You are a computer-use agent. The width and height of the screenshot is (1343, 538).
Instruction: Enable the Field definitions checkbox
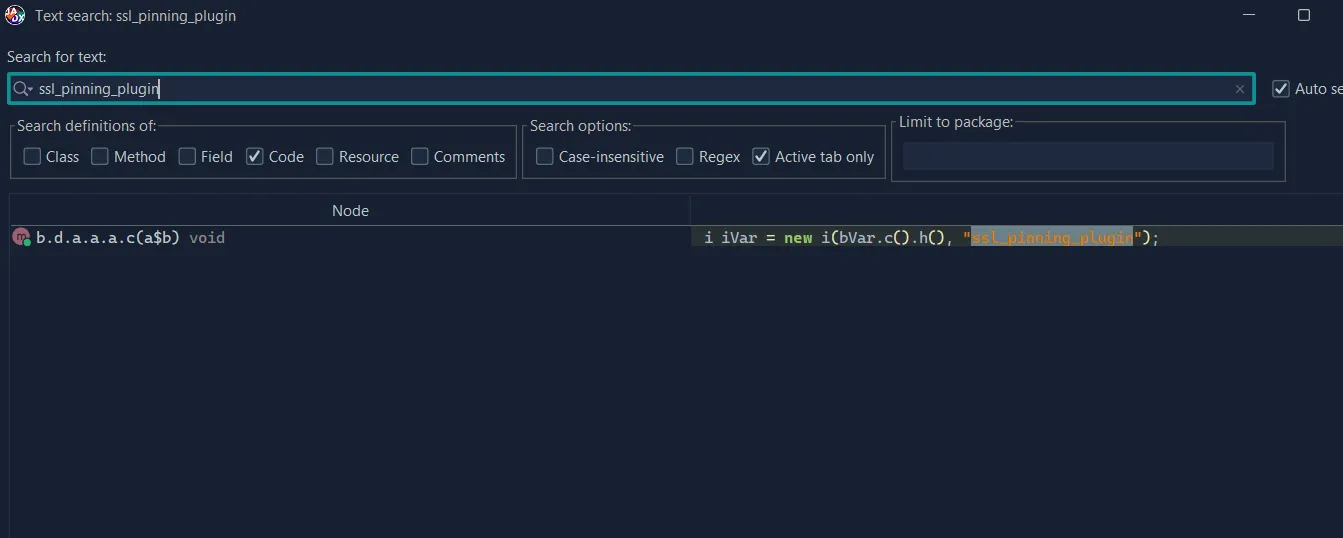(187, 157)
